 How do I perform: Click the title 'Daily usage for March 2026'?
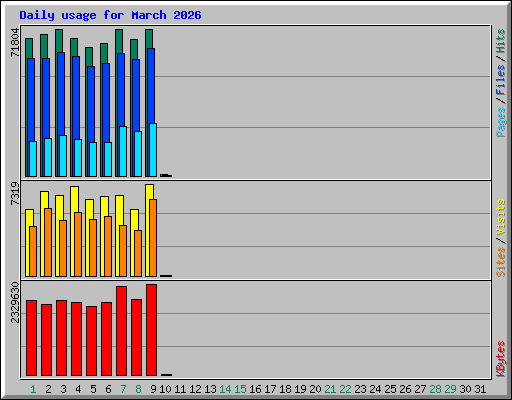[x=110, y=15]
